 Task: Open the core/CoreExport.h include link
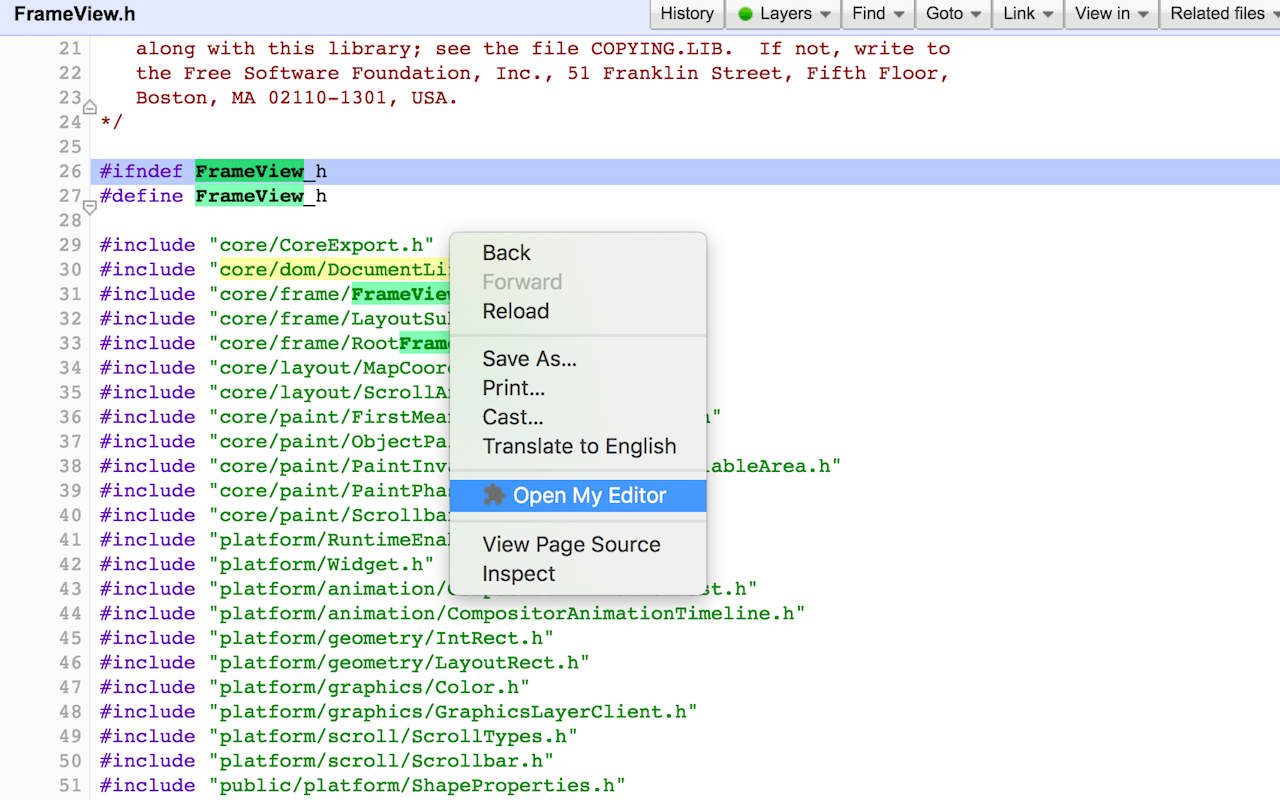coord(321,245)
